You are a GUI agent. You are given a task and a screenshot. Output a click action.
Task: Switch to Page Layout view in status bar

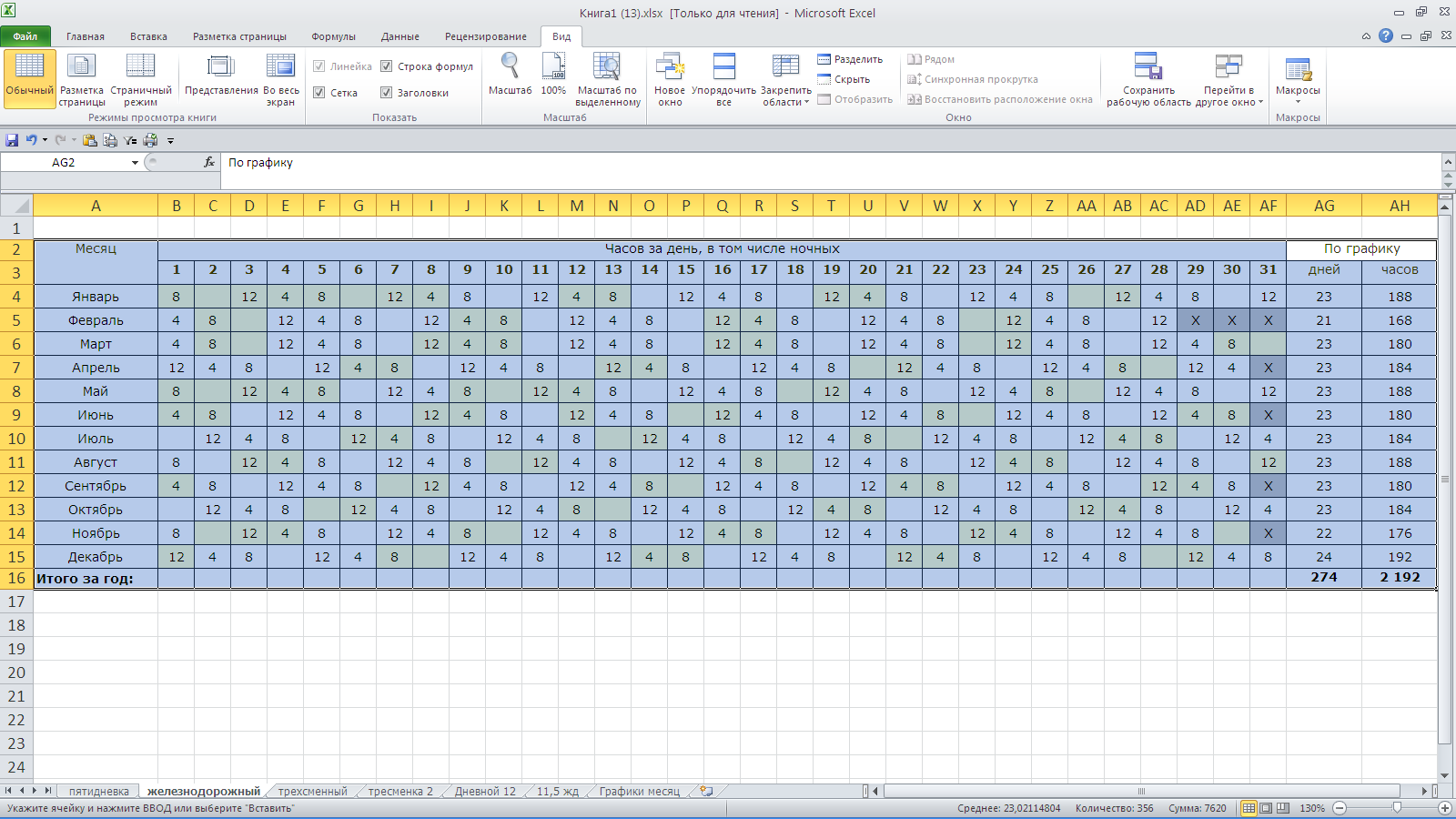pos(1266,808)
